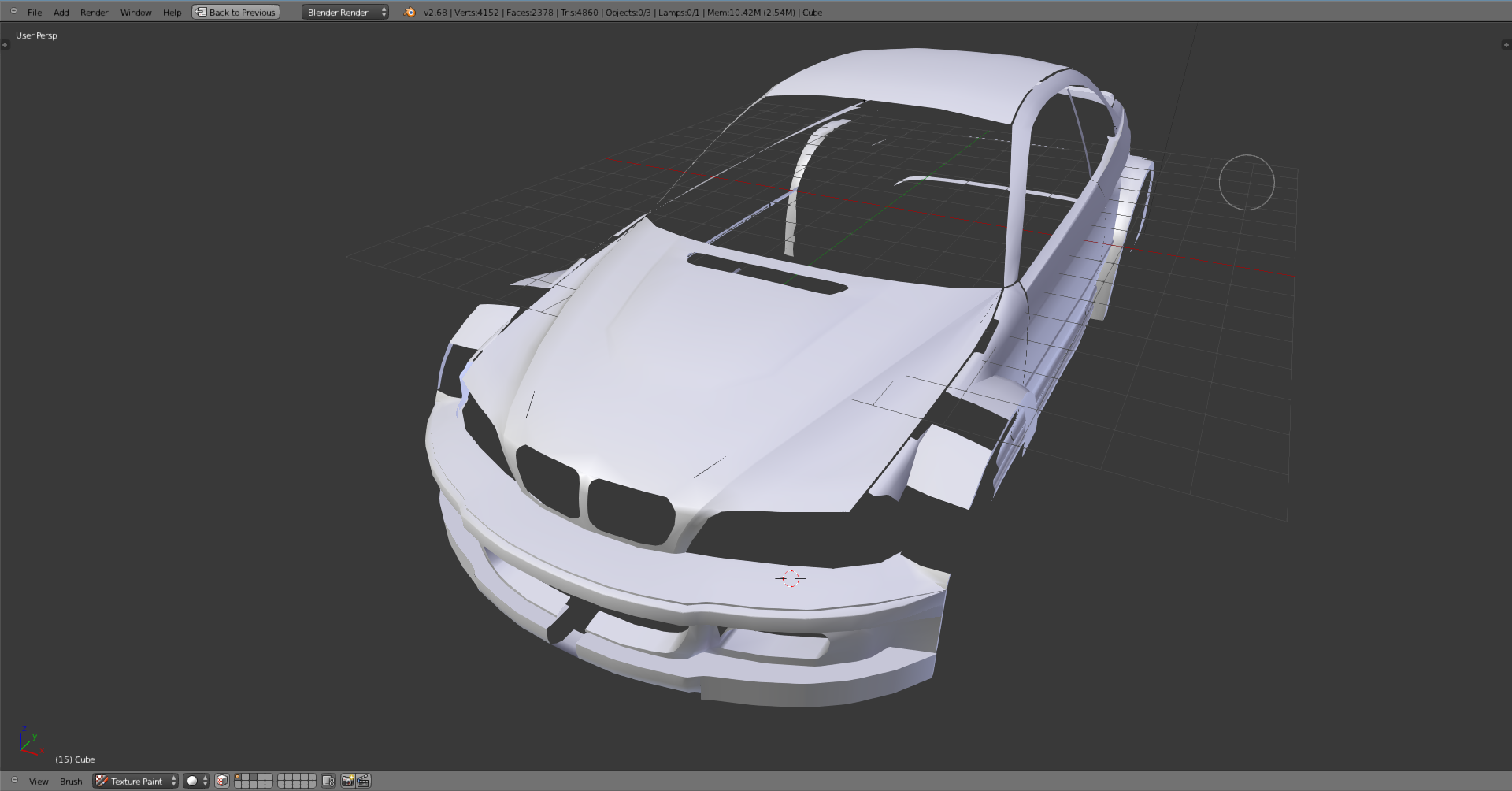Open the Window menu
1512x791 pixels.
pyautogui.click(x=135, y=13)
